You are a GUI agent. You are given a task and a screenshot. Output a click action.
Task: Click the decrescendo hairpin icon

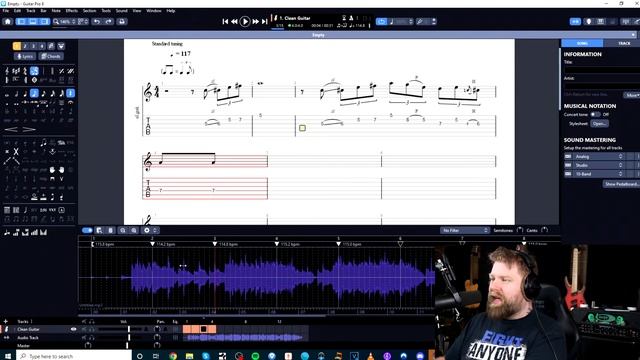29,129
